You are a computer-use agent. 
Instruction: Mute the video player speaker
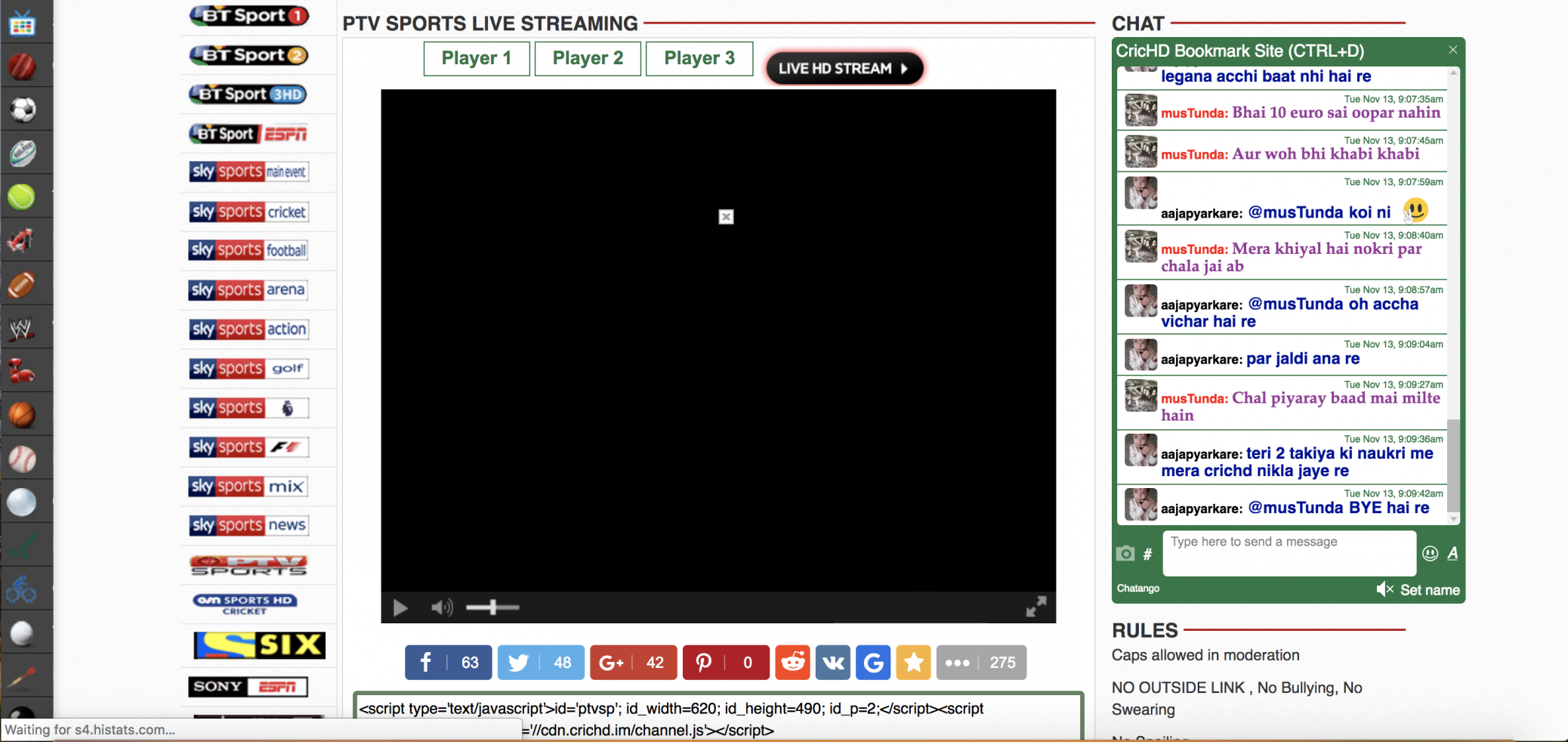(x=442, y=608)
